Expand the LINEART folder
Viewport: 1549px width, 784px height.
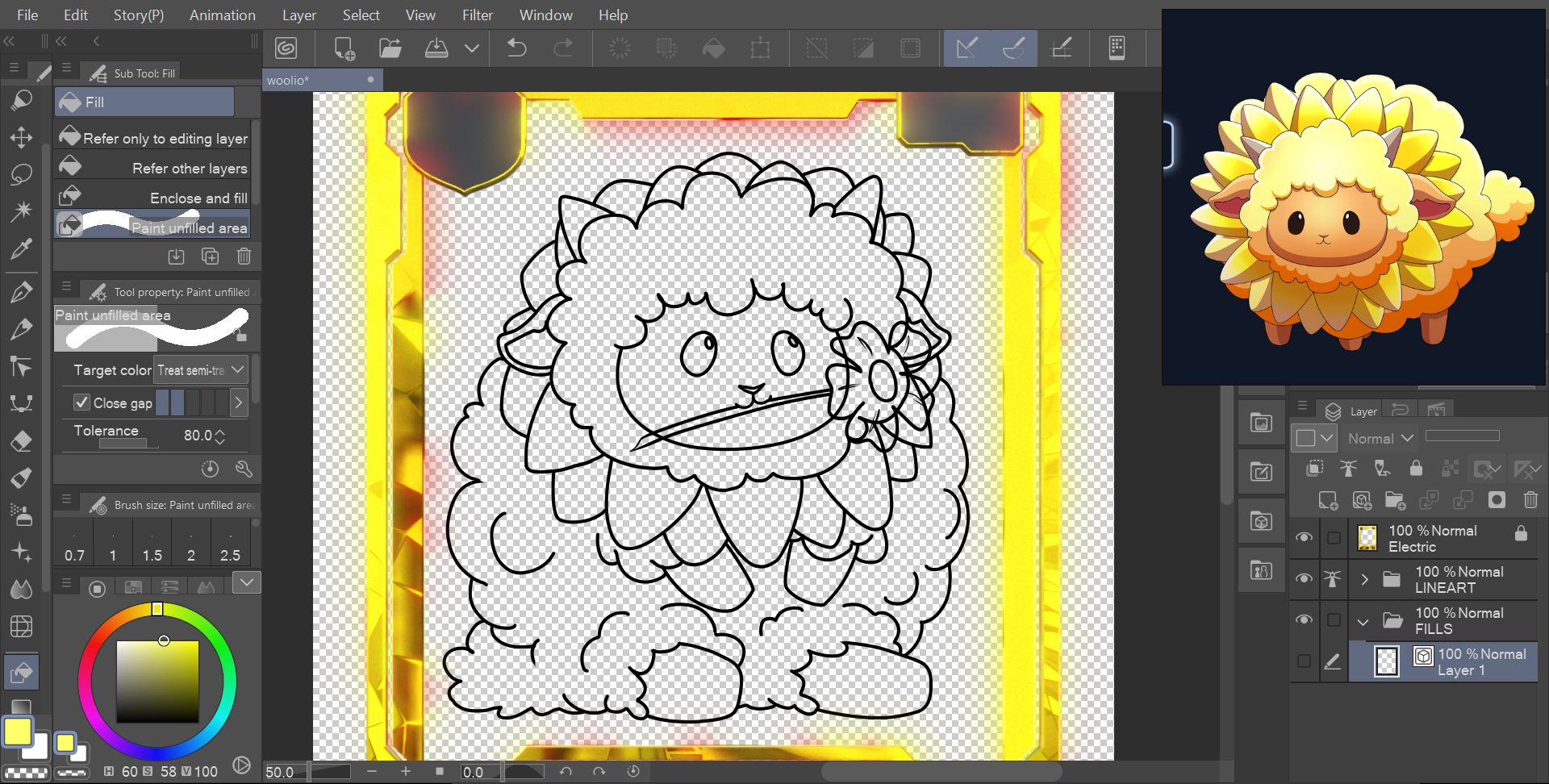[x=1364, y=579]
